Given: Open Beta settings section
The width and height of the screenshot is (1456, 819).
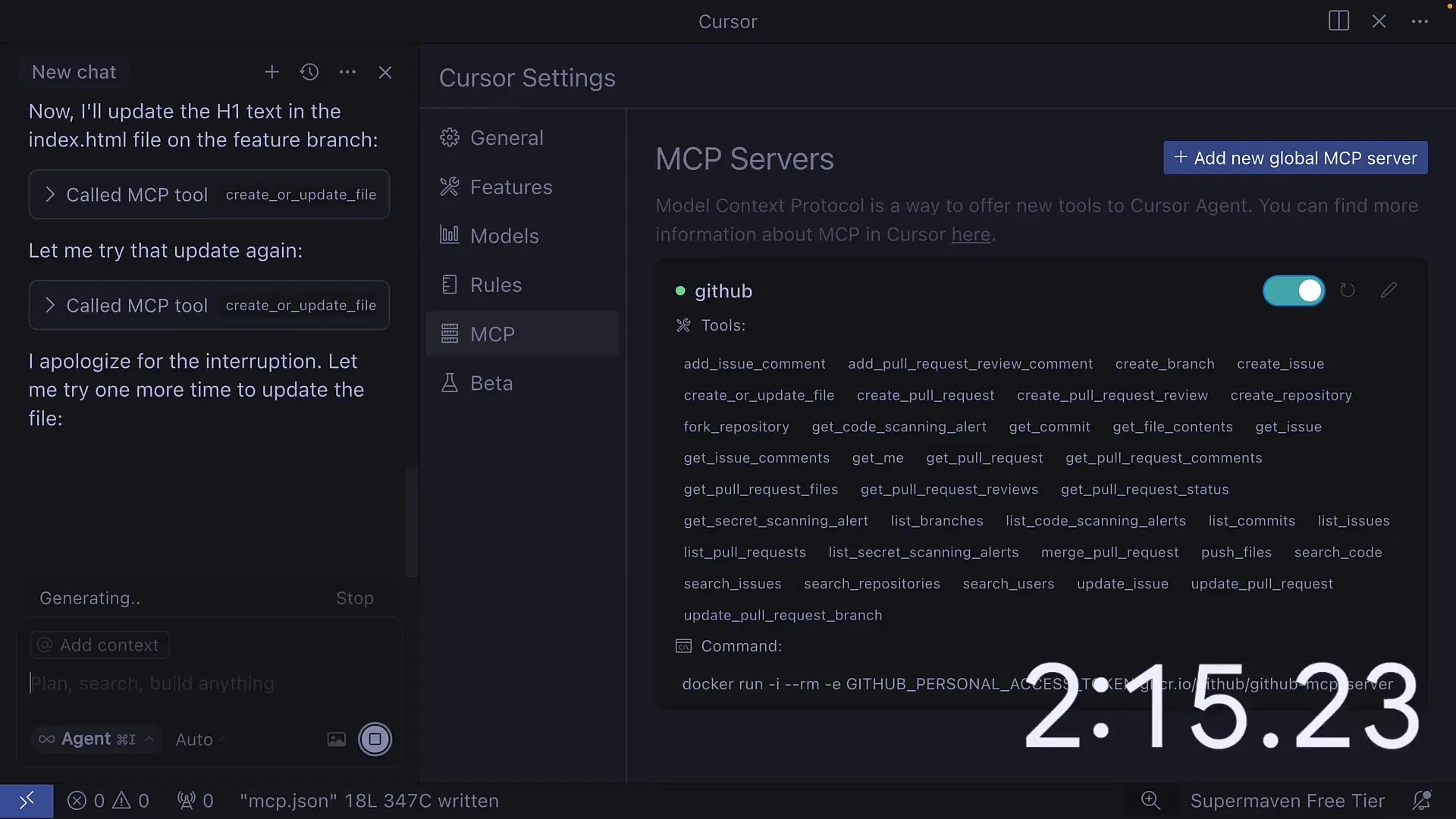Looking at the screenshot, I should [x=522, y=383].
